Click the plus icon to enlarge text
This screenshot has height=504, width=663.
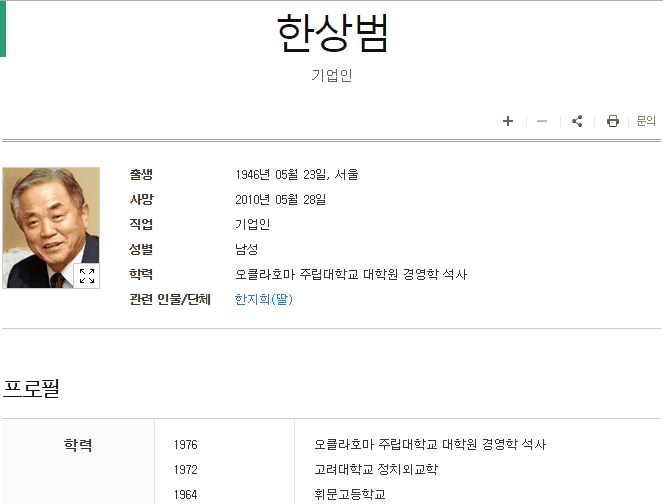pos(508,121)
